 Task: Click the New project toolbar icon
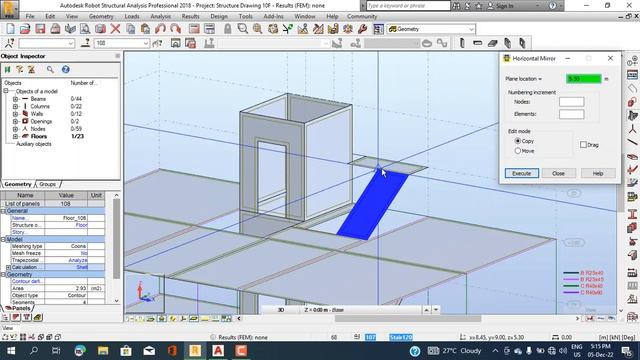click(x=11, y=29)
